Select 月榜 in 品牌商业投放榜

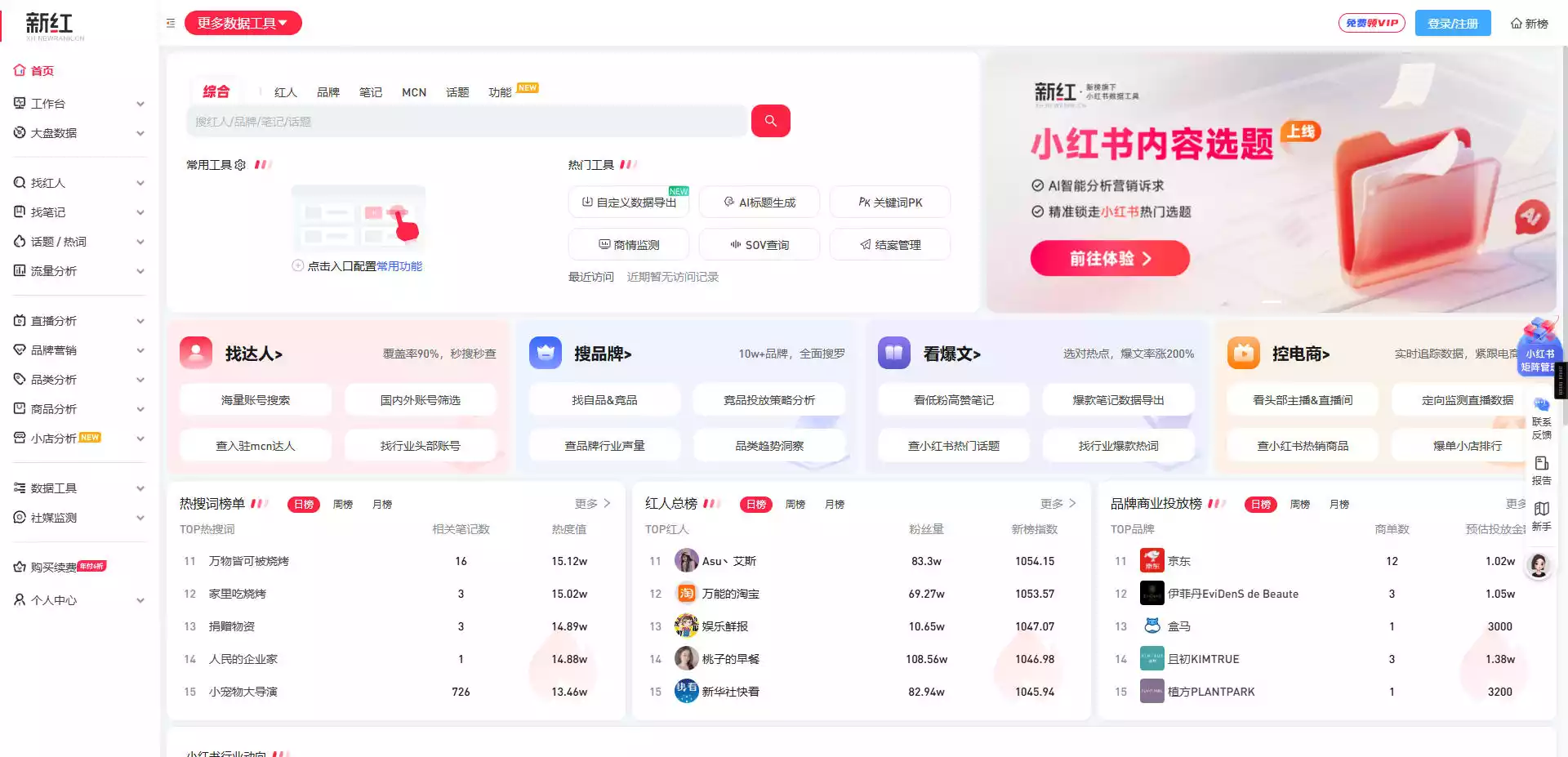[x=1339, y=505]
